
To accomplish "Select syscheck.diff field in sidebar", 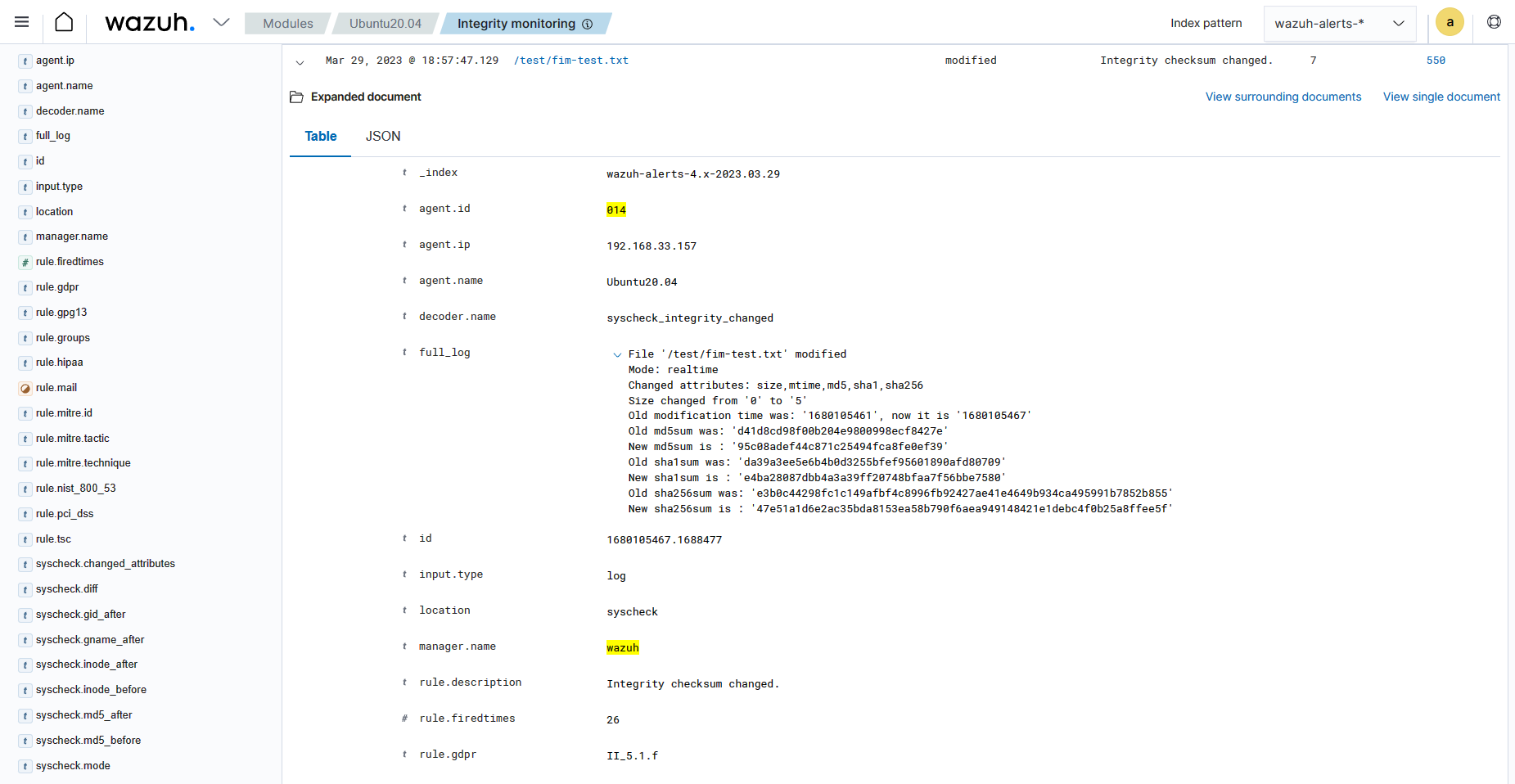I will click(66, 589).
